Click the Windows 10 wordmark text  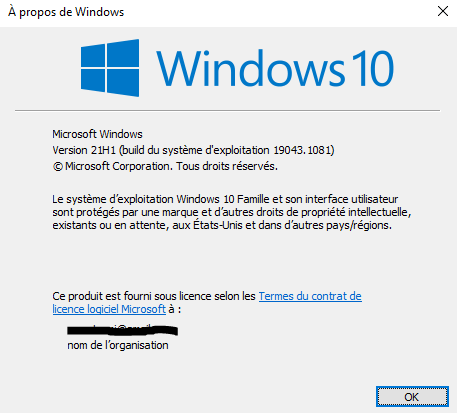275,68
